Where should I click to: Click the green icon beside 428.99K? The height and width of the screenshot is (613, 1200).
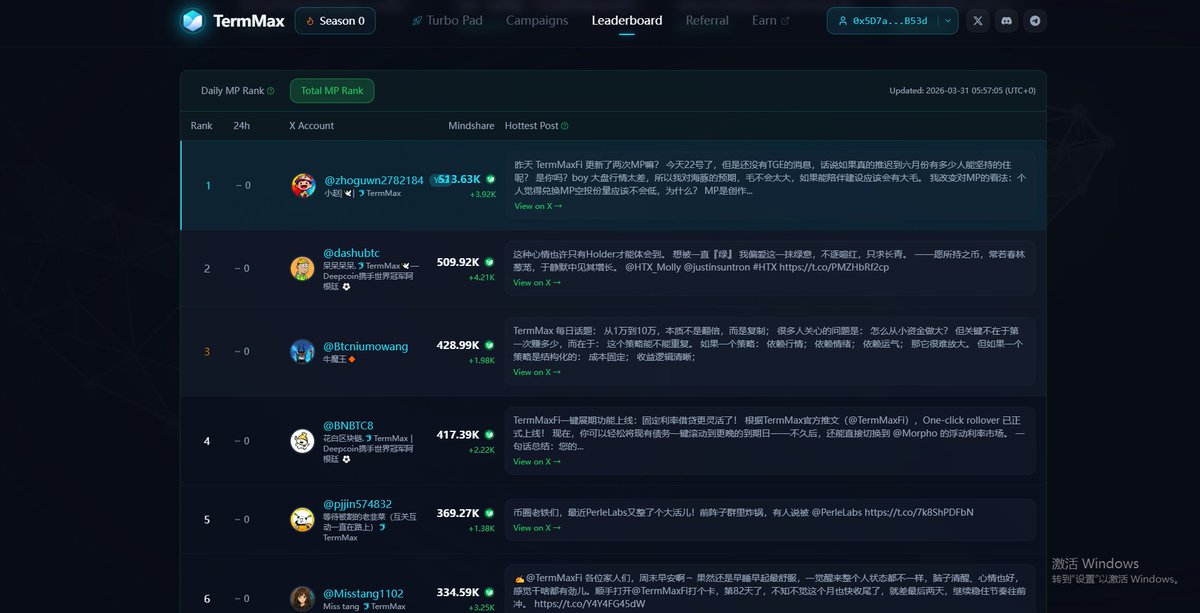490,345
